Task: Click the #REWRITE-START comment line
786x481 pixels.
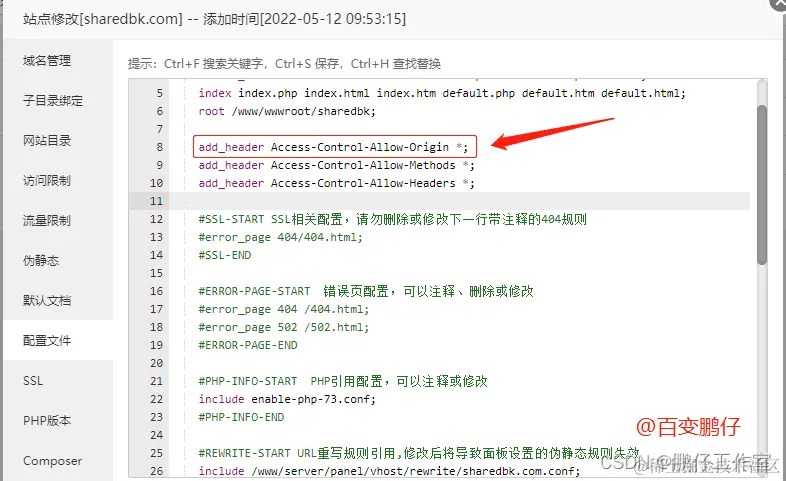Action: click(419, 453)
